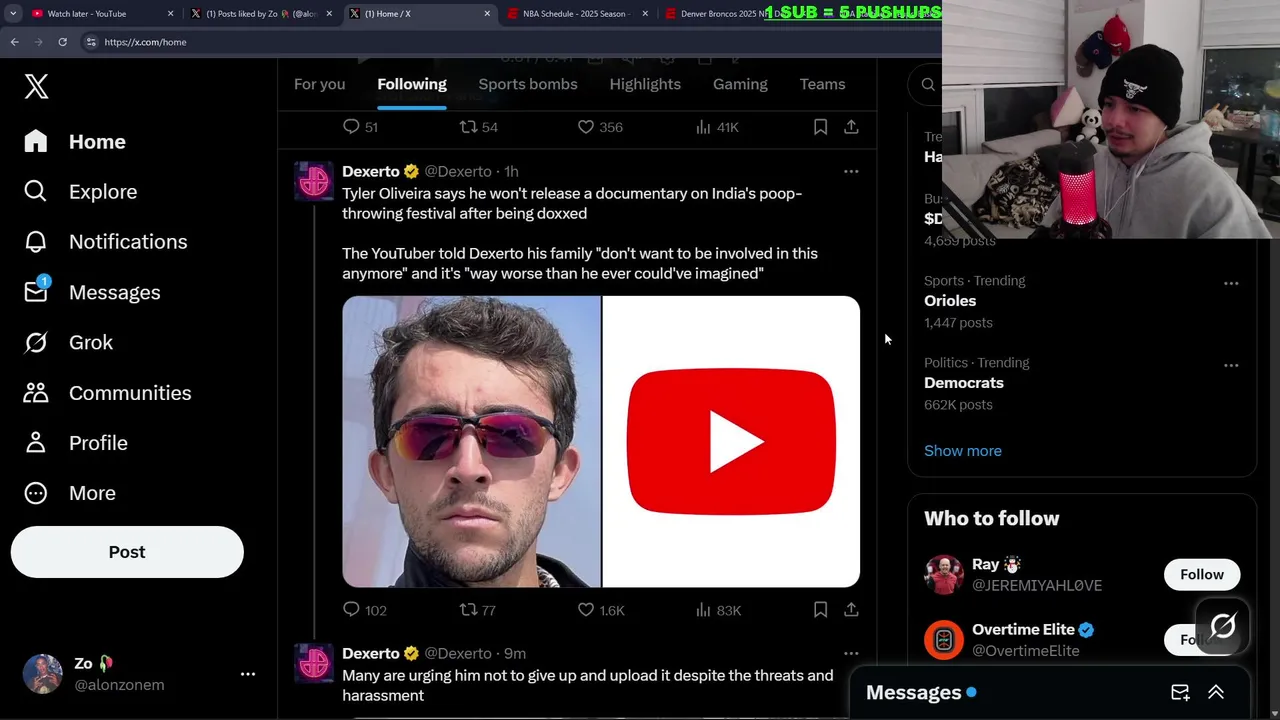The height and width of the screenshot is (720, 1280).
Task: Open more options on Dexerto 9m post
Action: click(x=851, y=653)
